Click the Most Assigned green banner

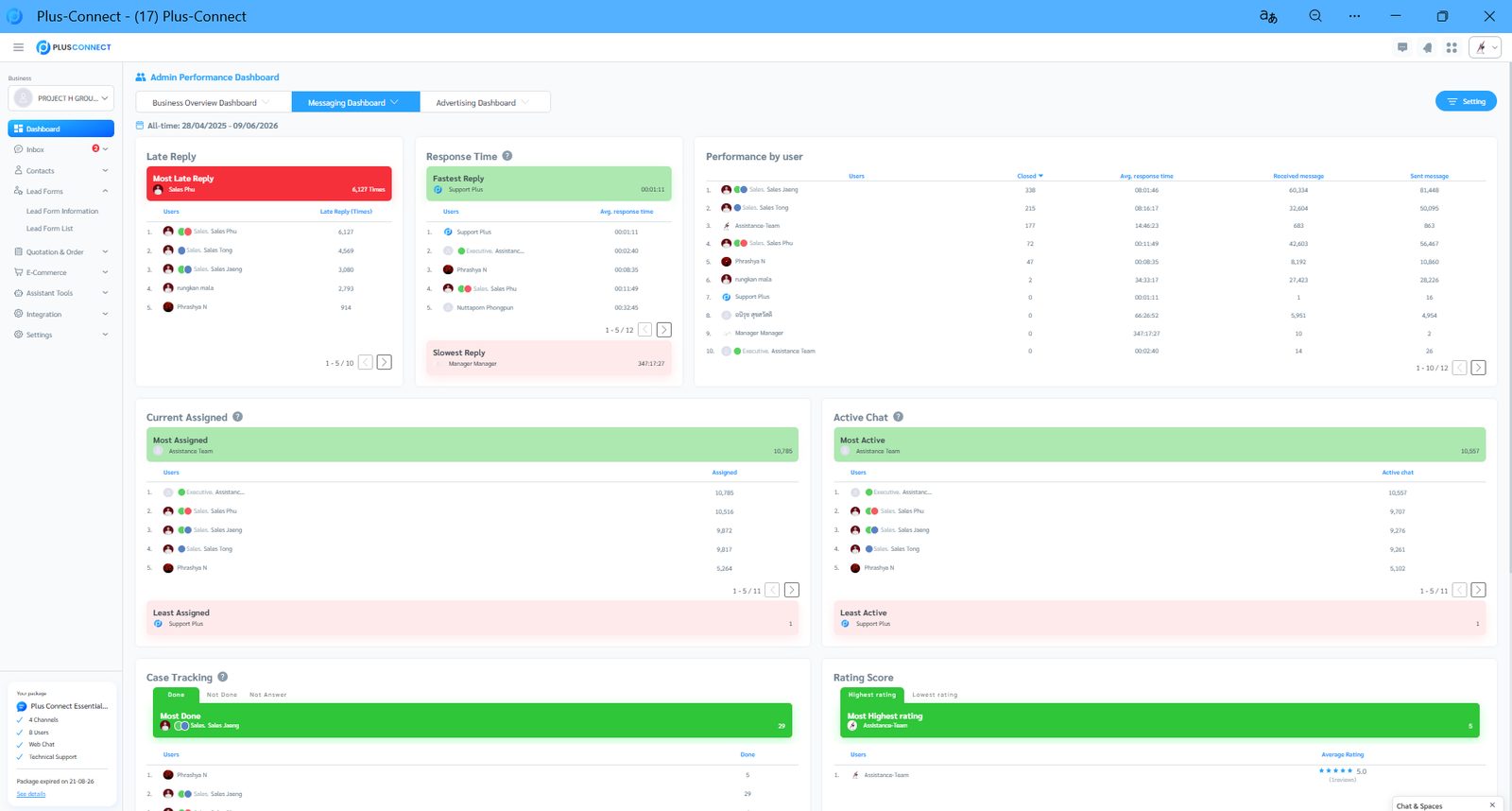click(472, 444)
